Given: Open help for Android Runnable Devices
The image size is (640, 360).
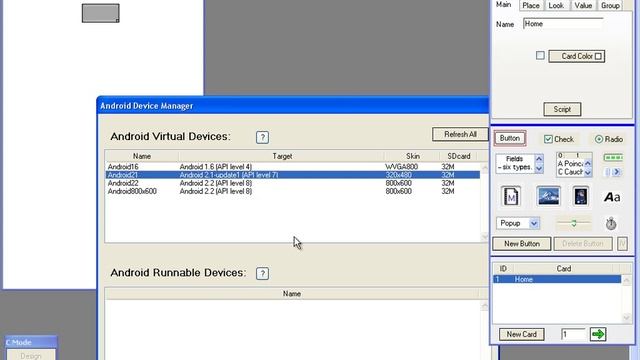Looking at the screenshot, I should click(x=262, y=273).
